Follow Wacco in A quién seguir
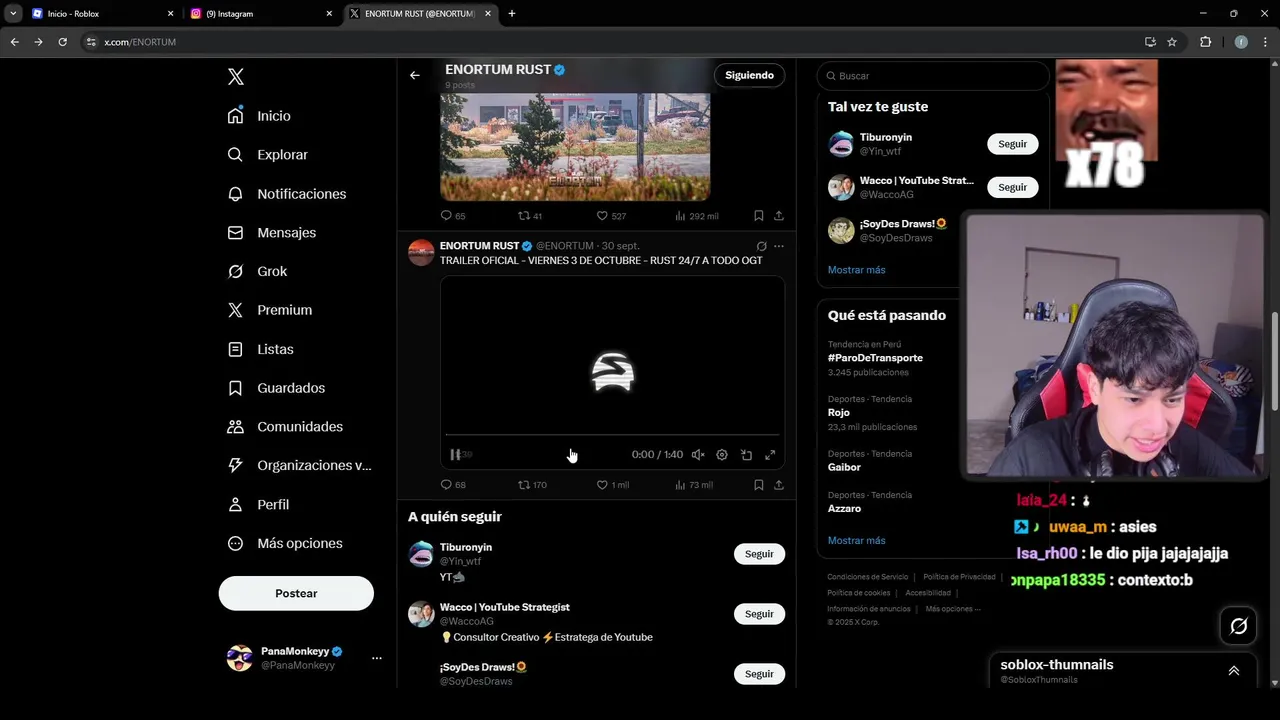The height and width of the screenshot is (720, 1280). point(759,614)
